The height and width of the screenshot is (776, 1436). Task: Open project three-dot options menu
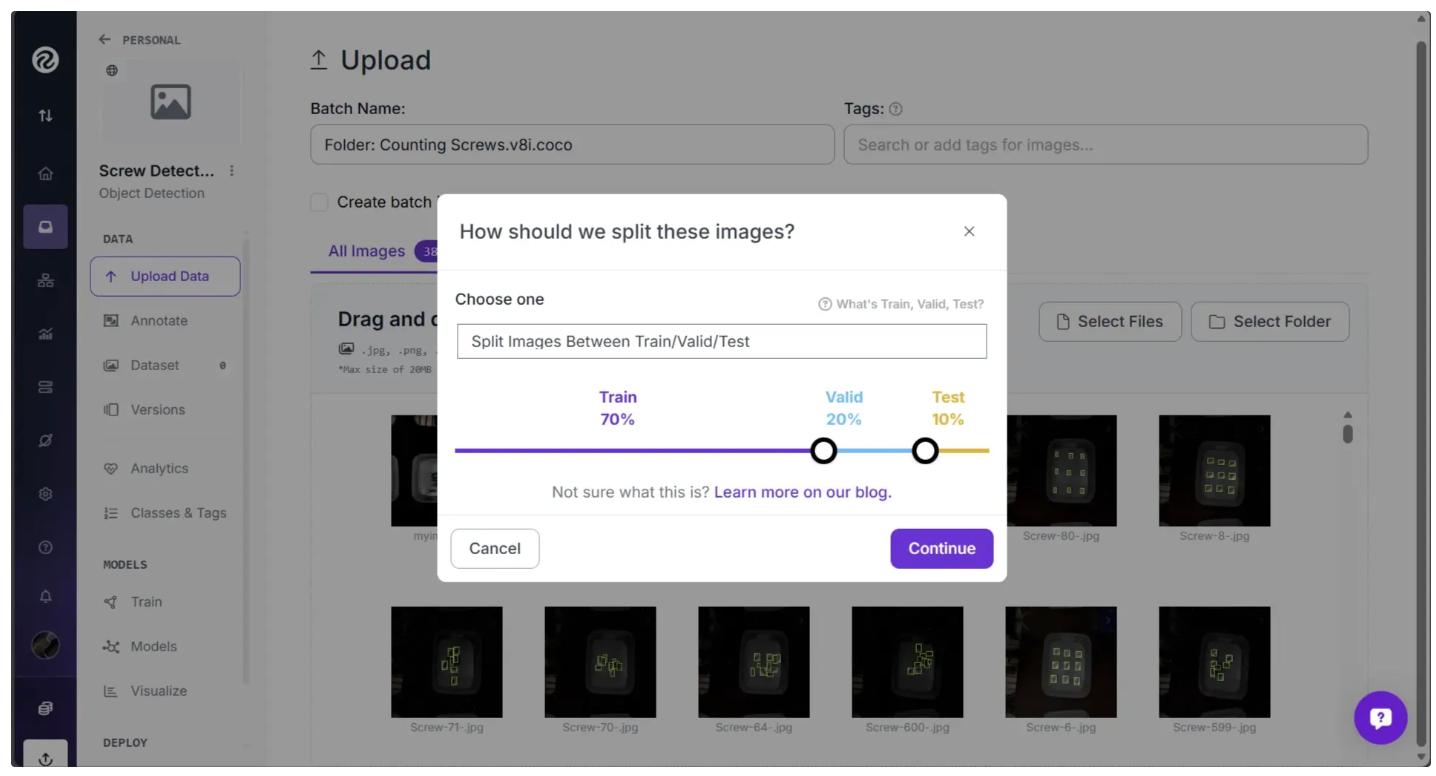coord(232,171)
